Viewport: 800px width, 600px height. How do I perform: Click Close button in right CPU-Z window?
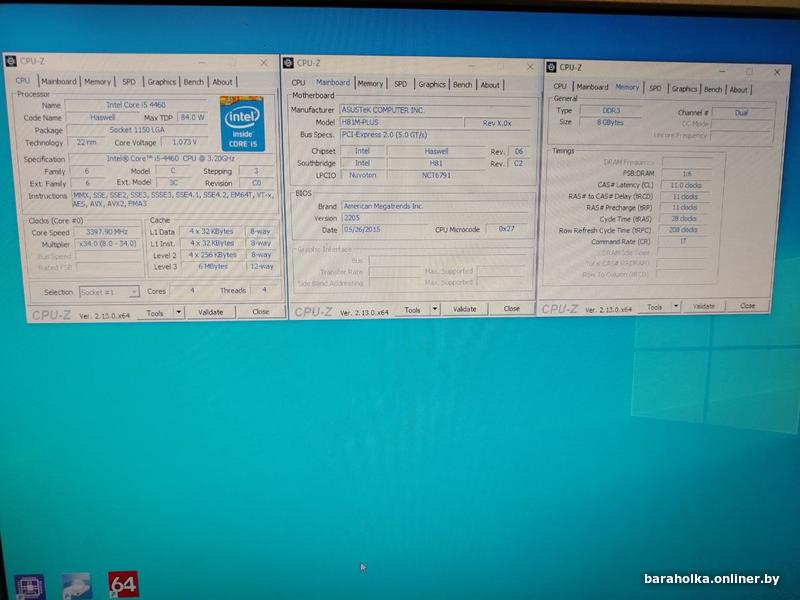point(747,306)
